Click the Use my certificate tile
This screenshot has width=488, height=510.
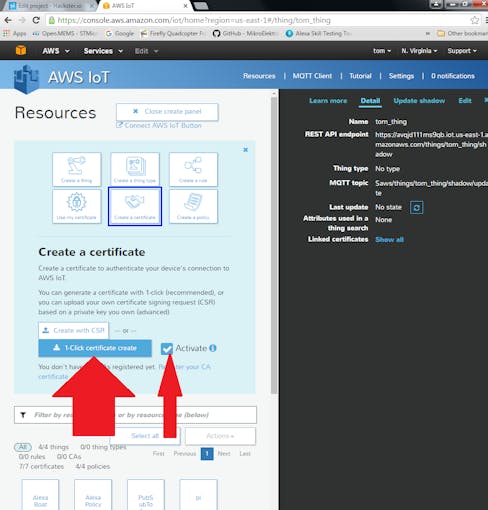(x=77, y=206)
